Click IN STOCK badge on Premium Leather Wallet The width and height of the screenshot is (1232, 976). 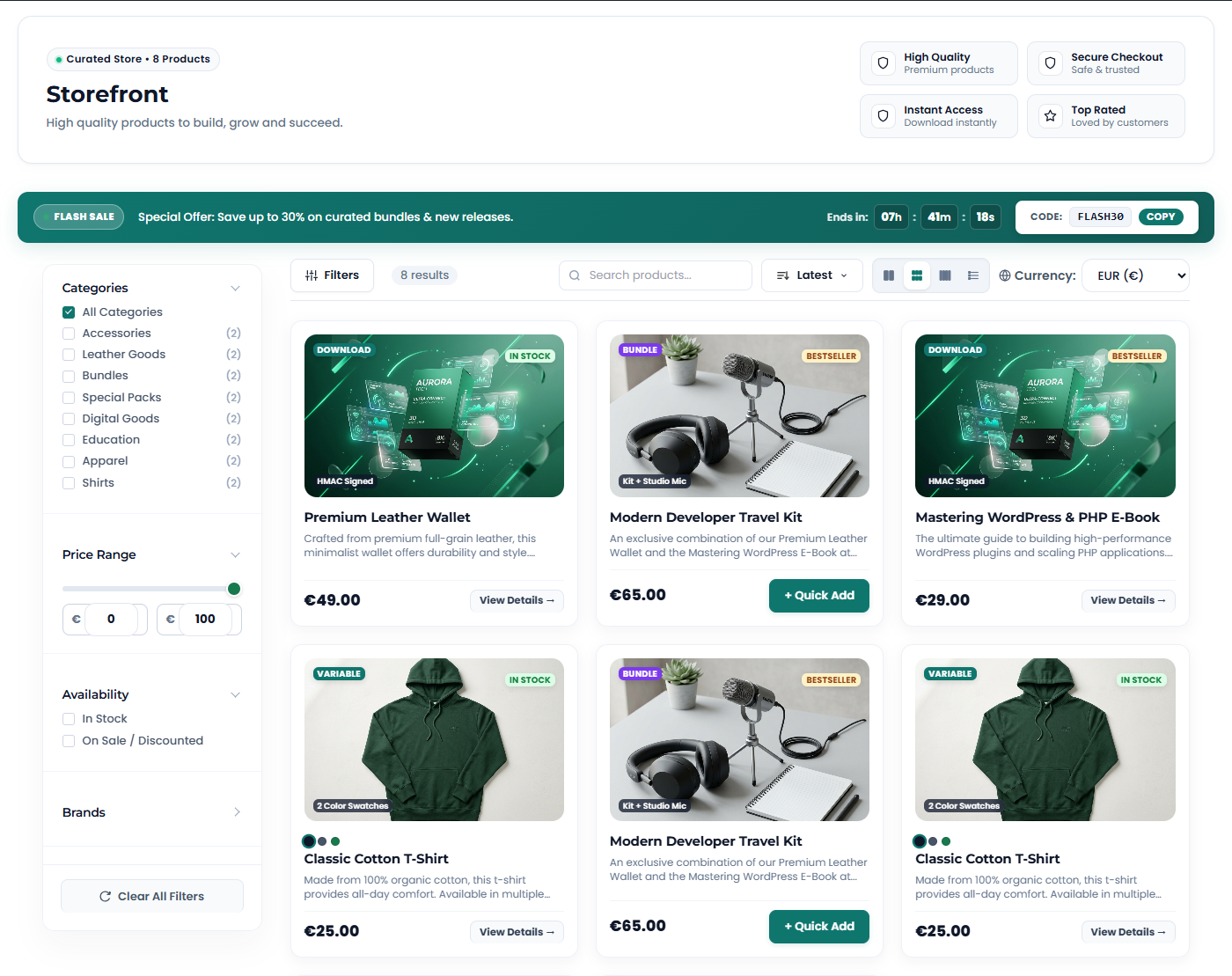(x=530, y=356)
